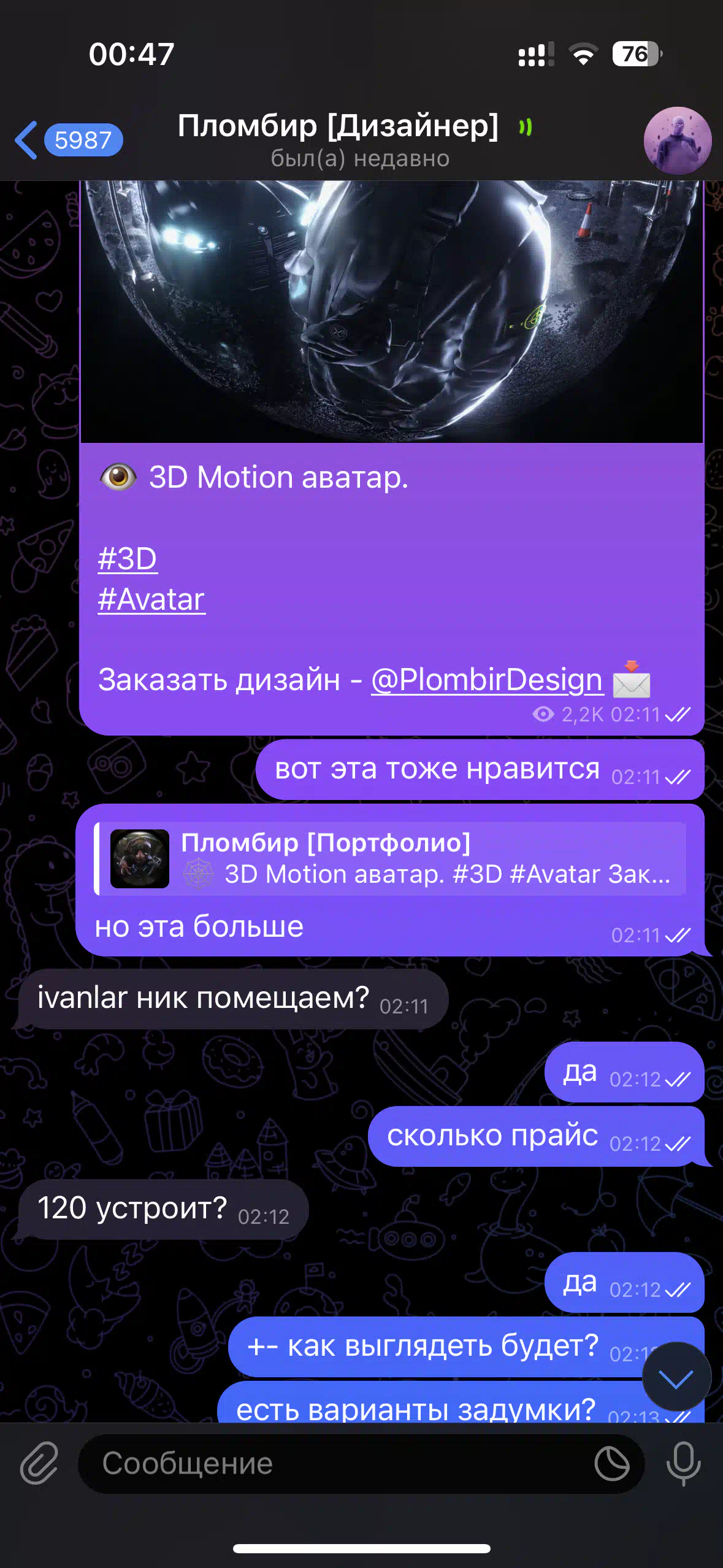Open the 3D Motion avatar image
This screenshot has height=1568, width=723.
(392, 312)
